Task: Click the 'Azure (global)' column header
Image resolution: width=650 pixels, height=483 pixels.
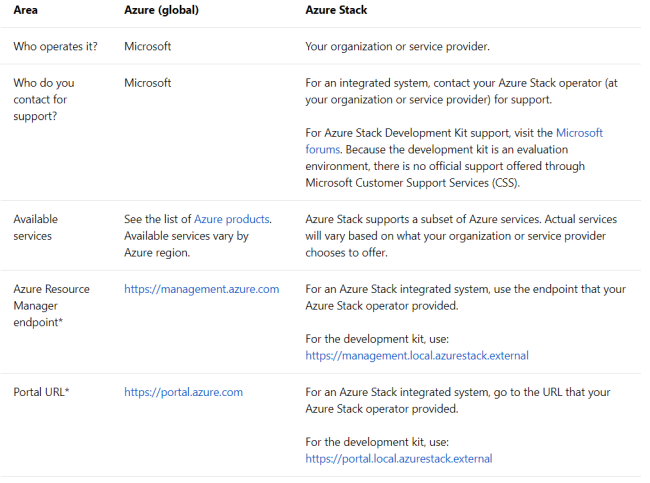Action: [x=161, y=10]
